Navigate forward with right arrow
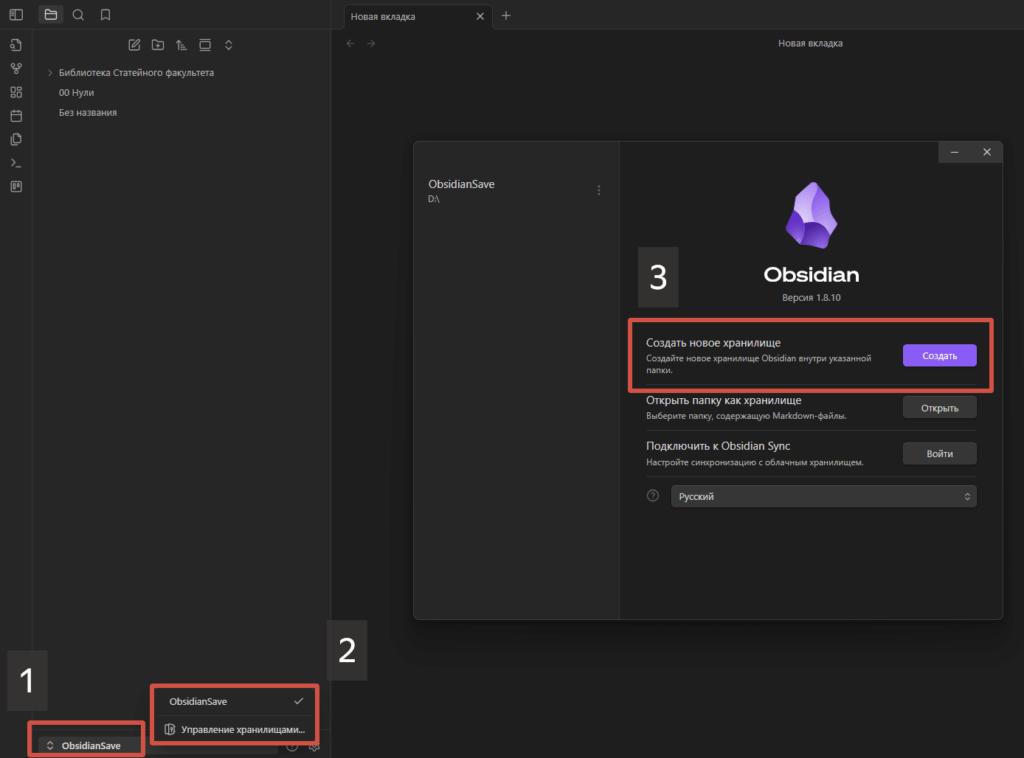This screenshot has height=758, width=1024. (371, 43)
